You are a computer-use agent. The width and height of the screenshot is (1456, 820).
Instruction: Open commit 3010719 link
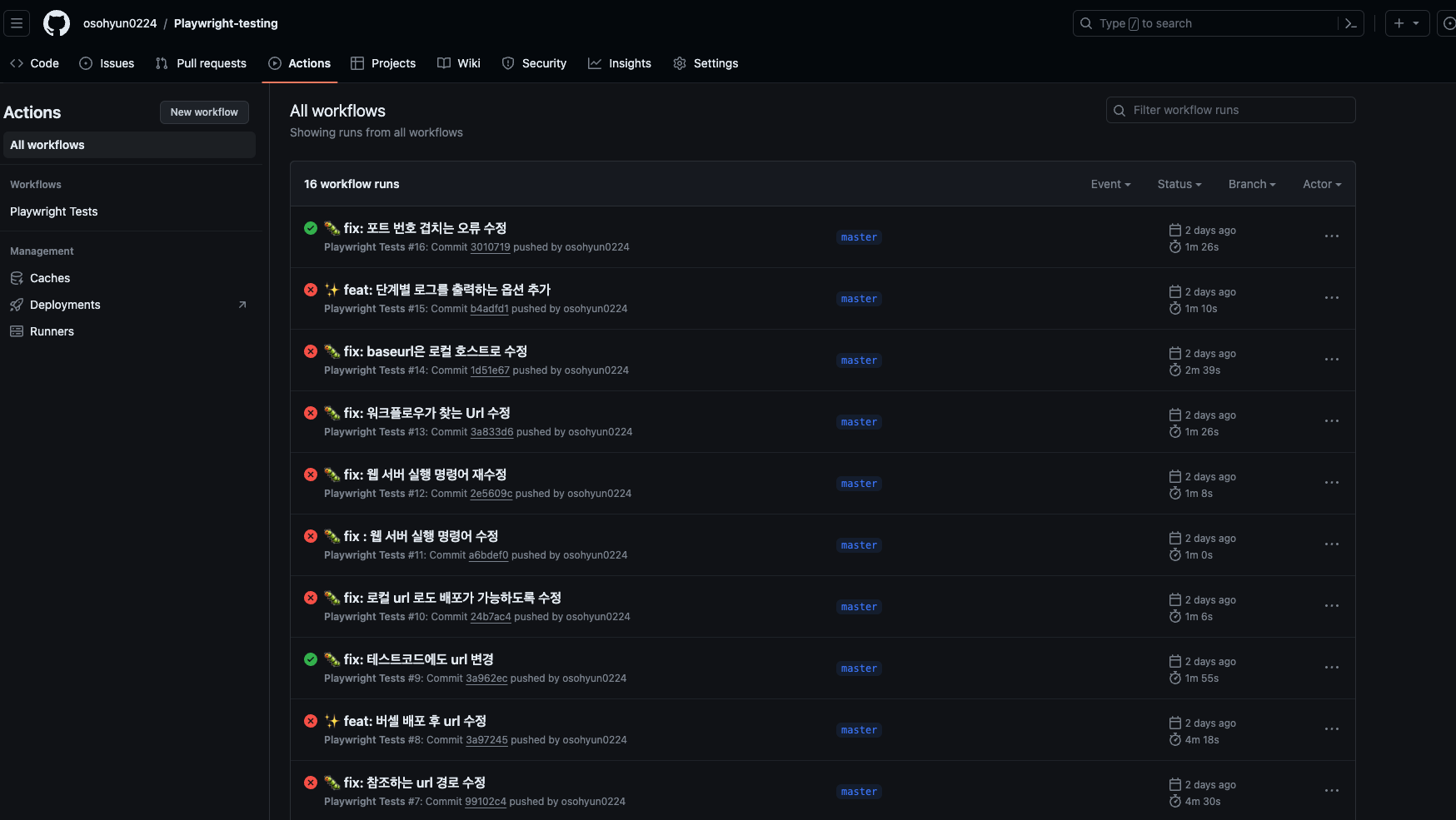coord(491,247)
